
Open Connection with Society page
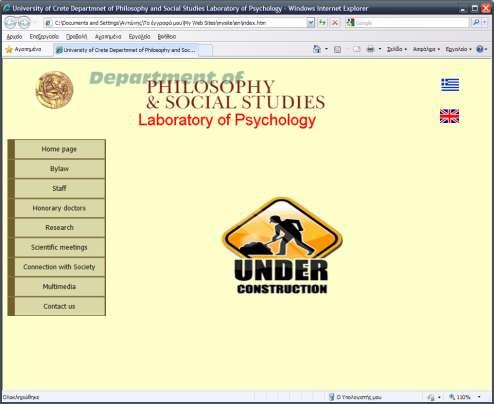[59, 267]
